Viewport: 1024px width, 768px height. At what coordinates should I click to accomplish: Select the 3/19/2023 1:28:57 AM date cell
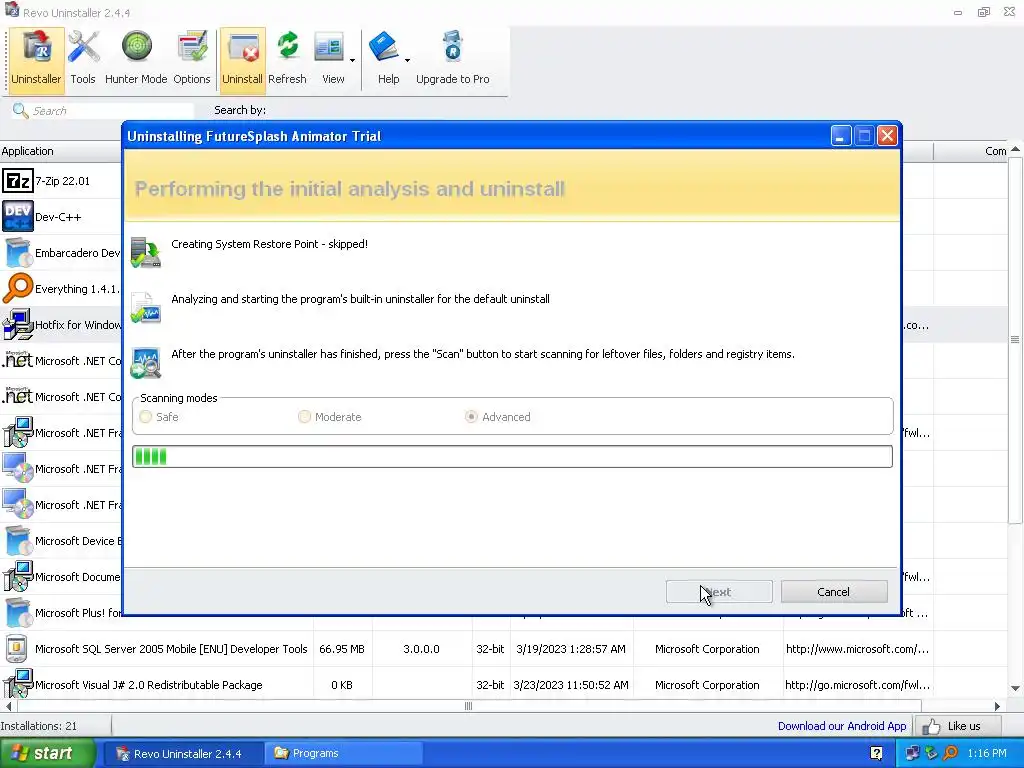point(571,648)
